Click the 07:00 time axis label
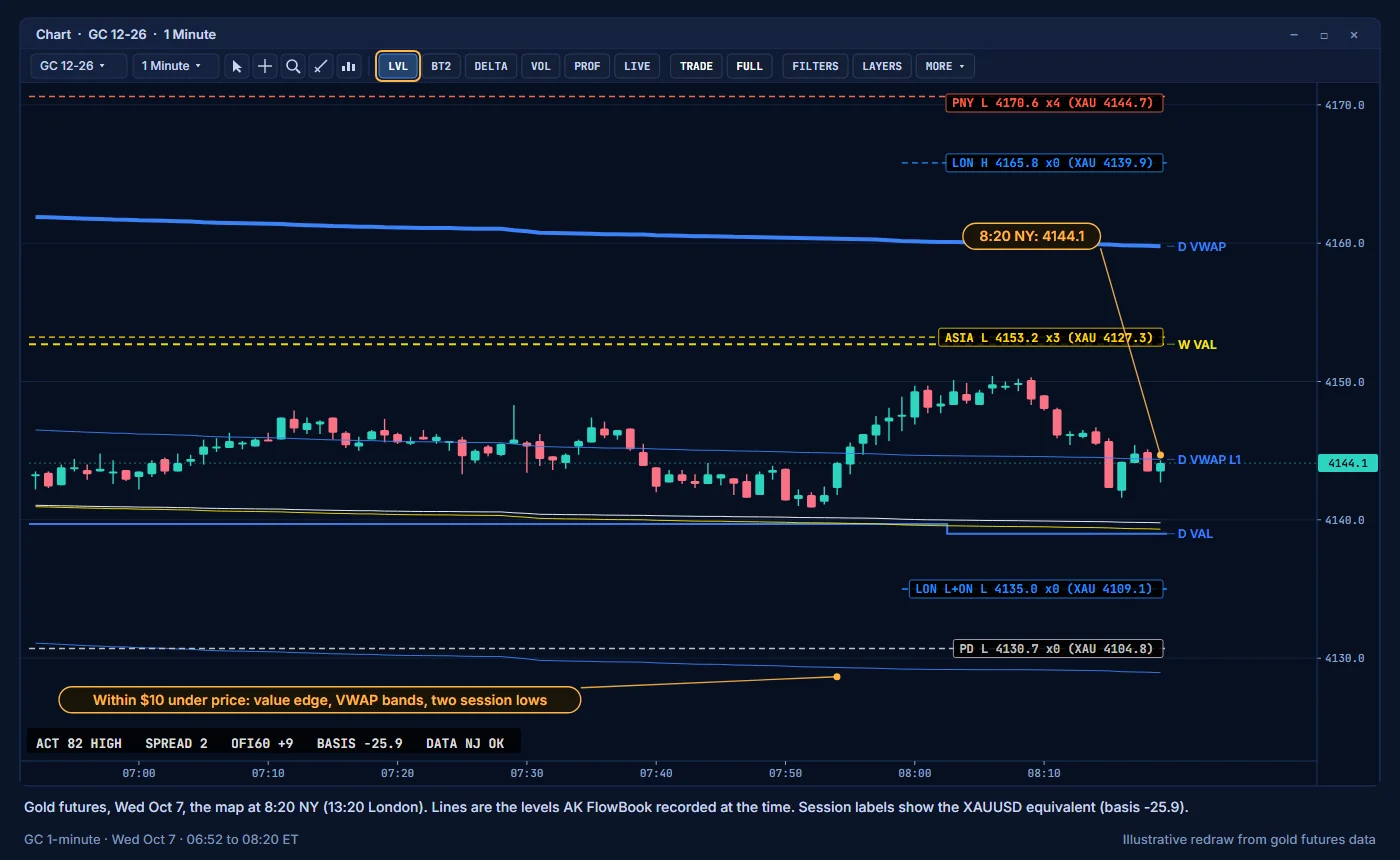This screenshot has width=1400, height=860. [139, 773]
